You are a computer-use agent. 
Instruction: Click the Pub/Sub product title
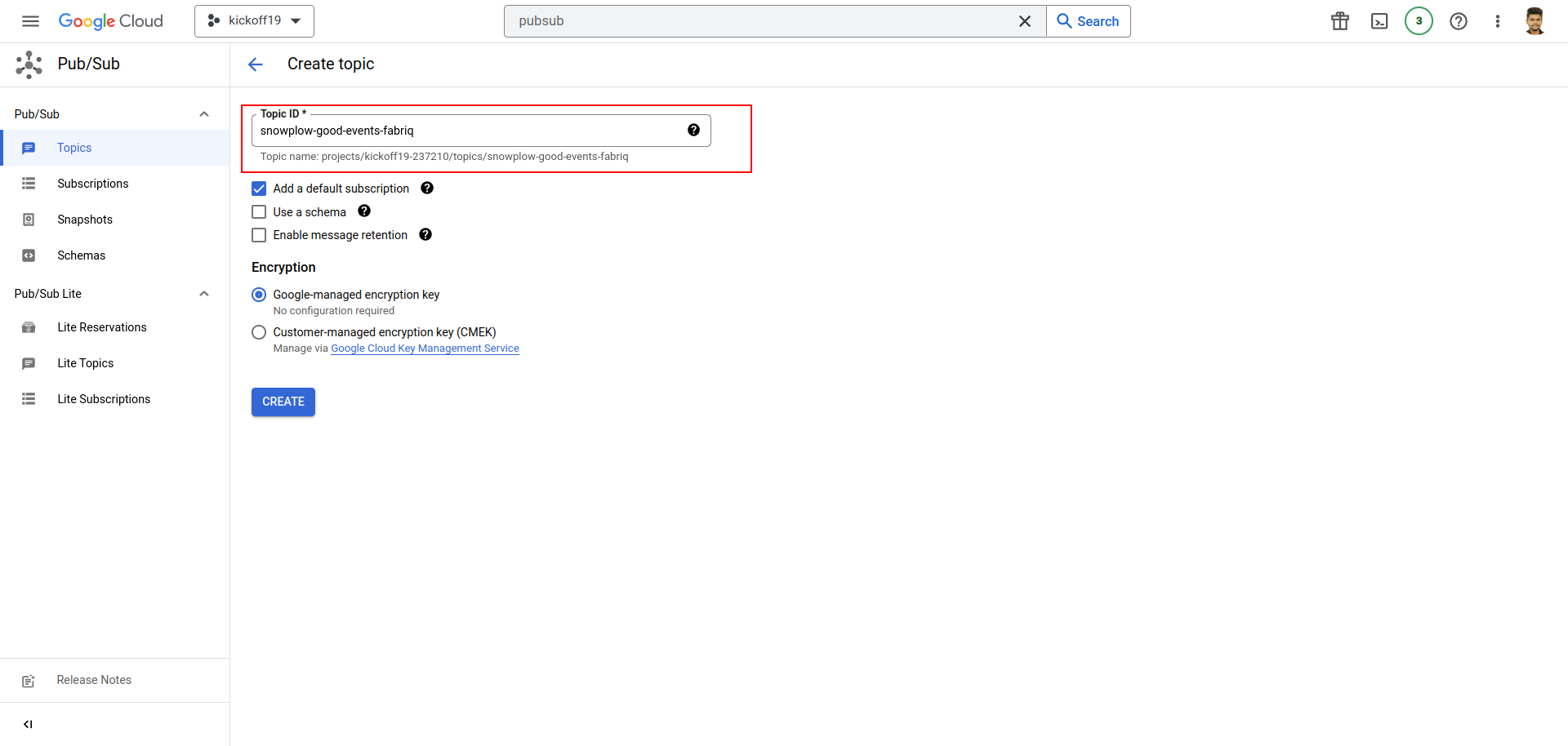click(x=89, y=64)
